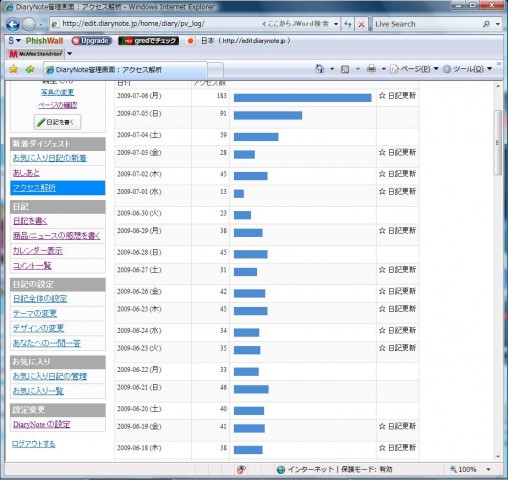The width and height of the screenshot is (508, 480).
Task: Click the browser Forward arrow button
Action: (x=29, y=24)
